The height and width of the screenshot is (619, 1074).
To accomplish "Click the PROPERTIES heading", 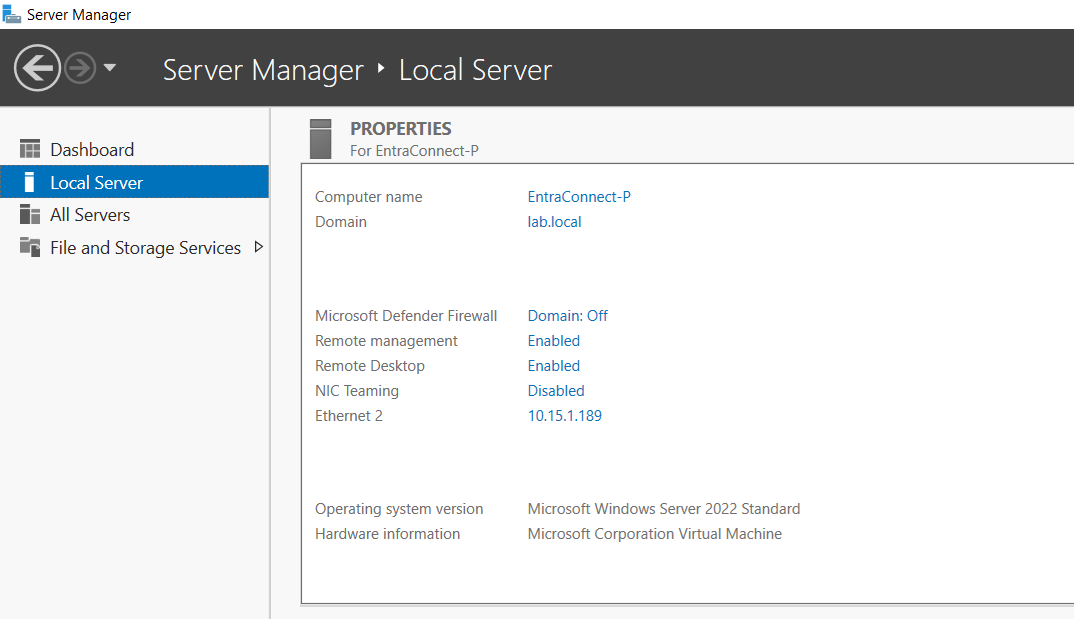I will 401,129.
